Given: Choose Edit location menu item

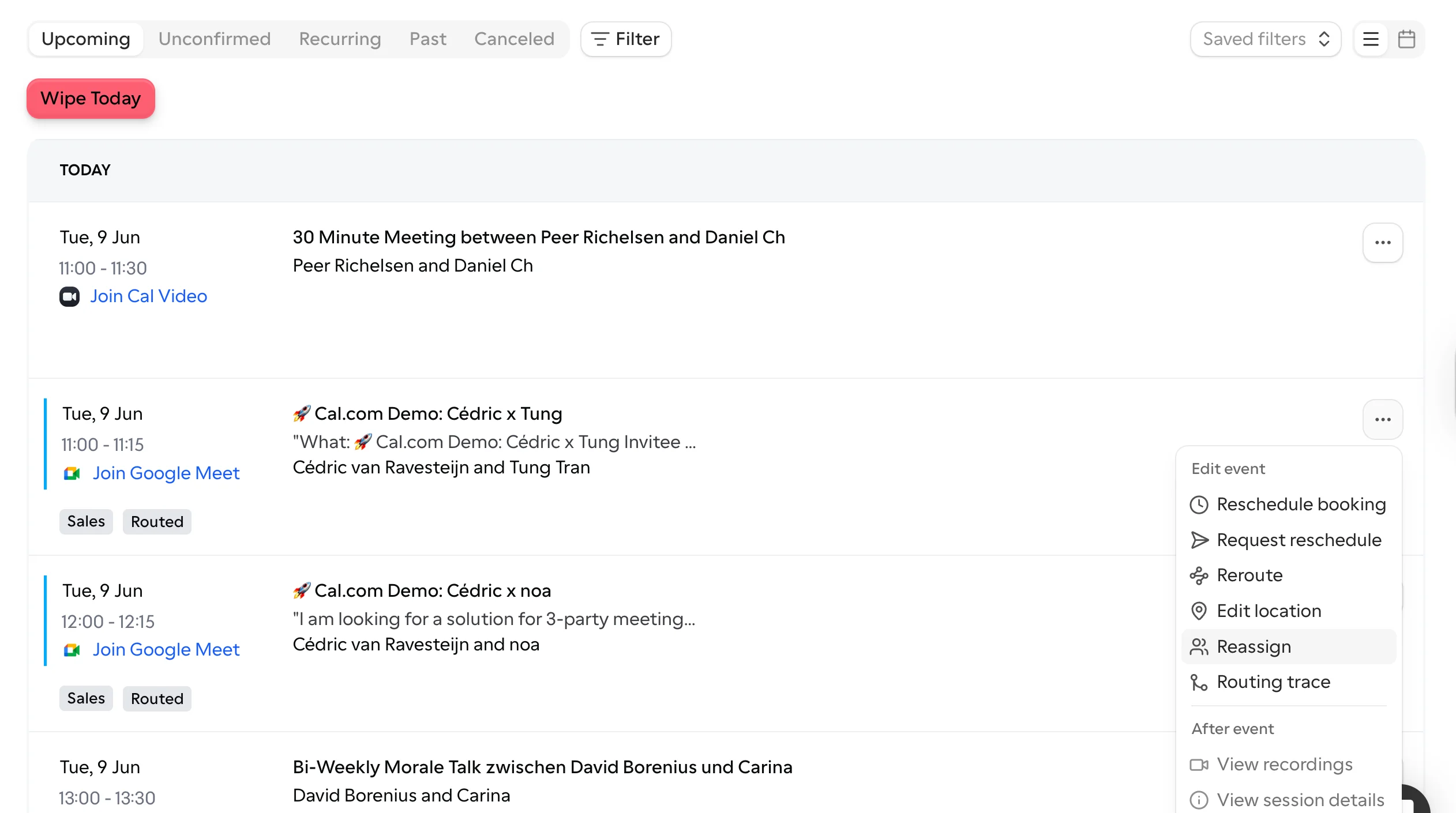Looking at the screenshot, I should (x=1289, y=611).
